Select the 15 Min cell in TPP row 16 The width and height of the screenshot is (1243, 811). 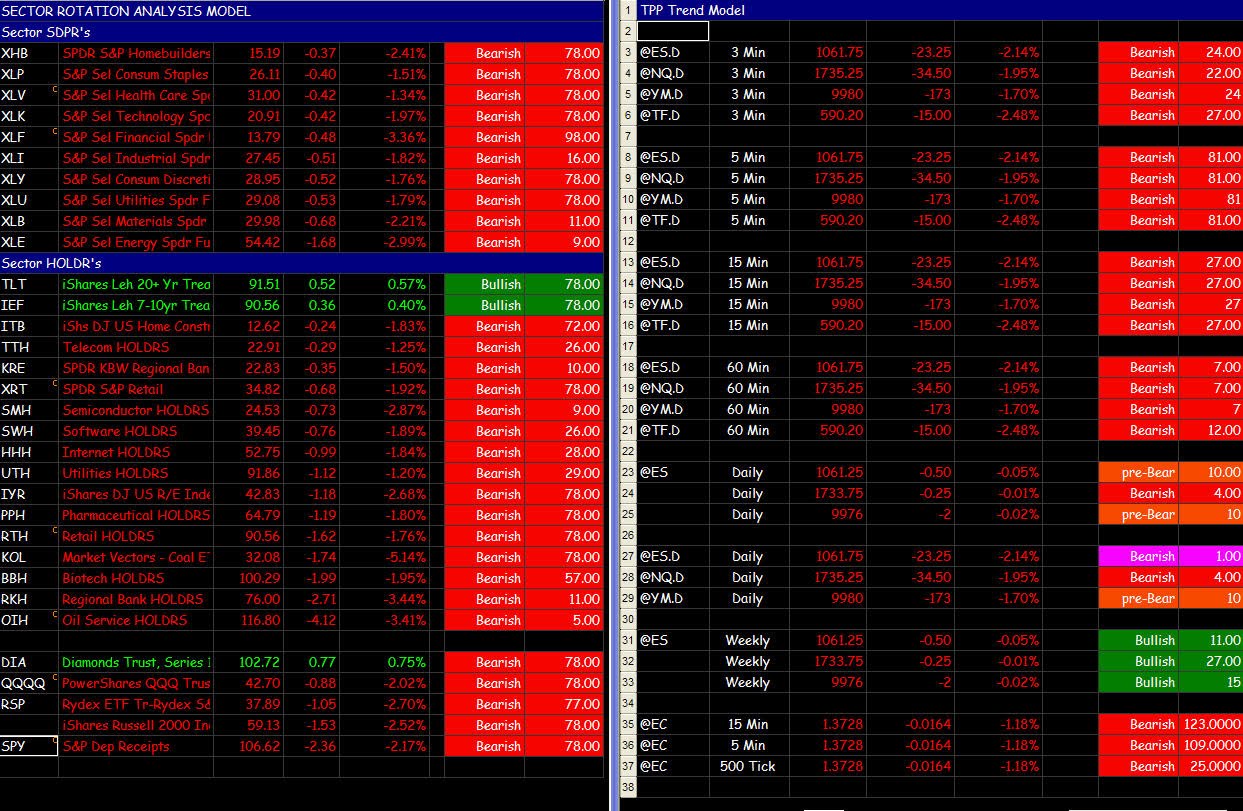747,325
